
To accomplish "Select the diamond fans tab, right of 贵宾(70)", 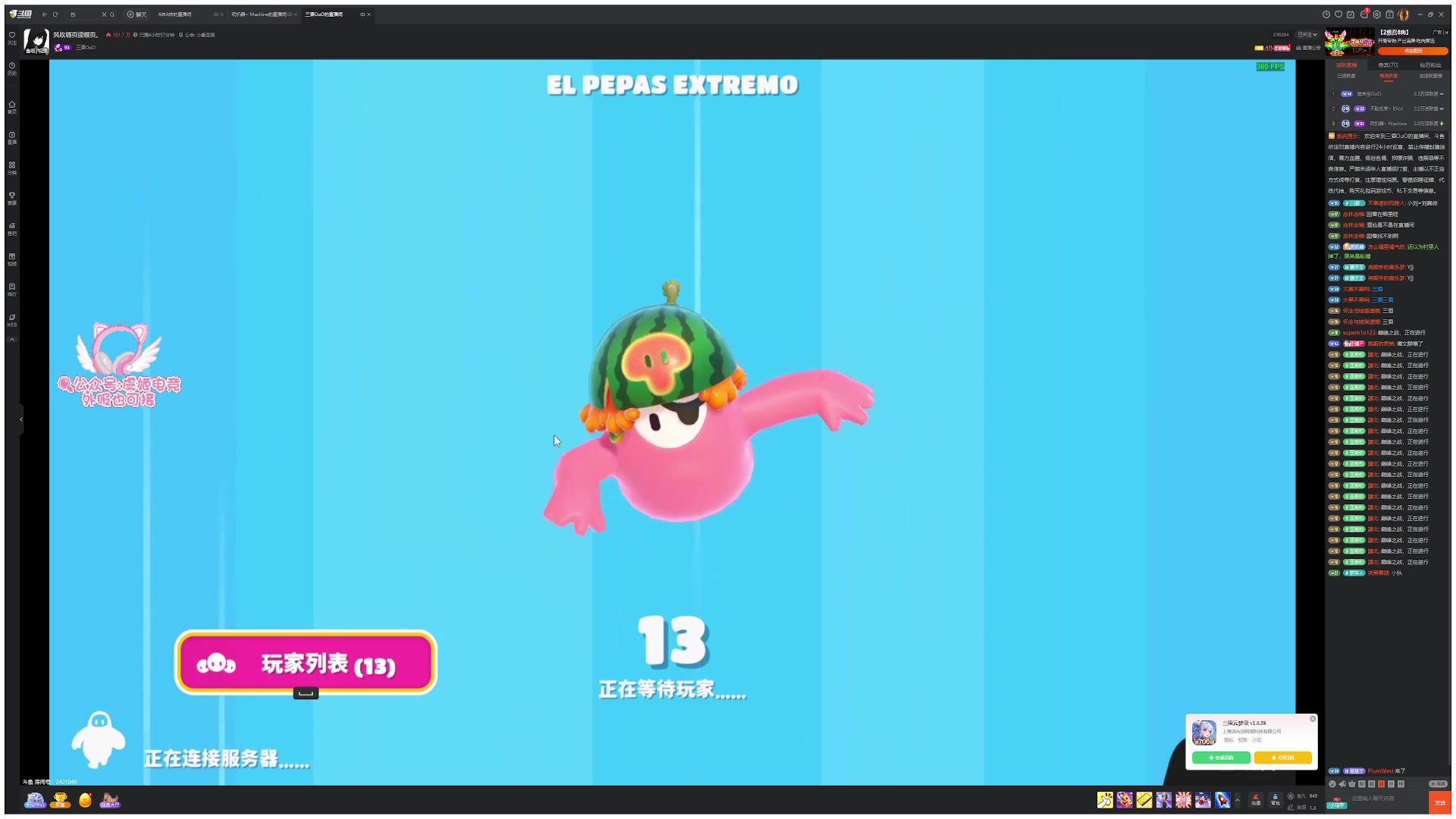I will (x=1430, y=65).
